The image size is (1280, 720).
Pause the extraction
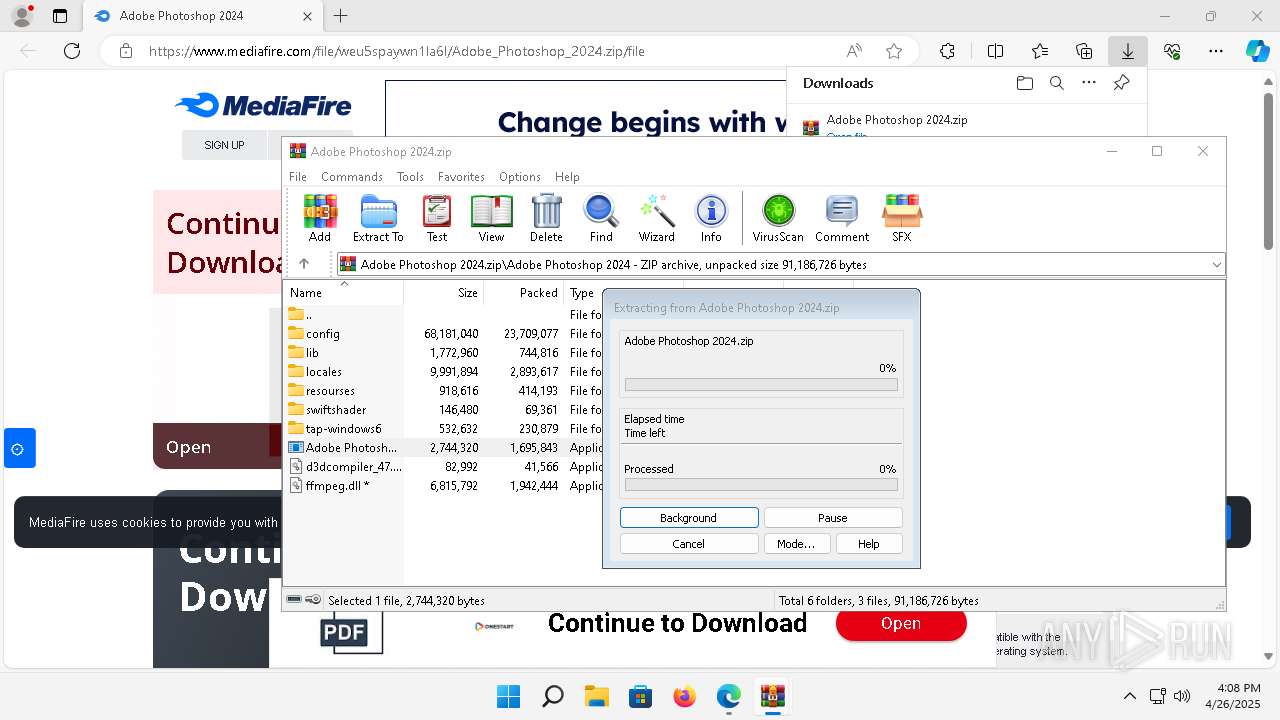pyautogui.click(x=833, y=517)
